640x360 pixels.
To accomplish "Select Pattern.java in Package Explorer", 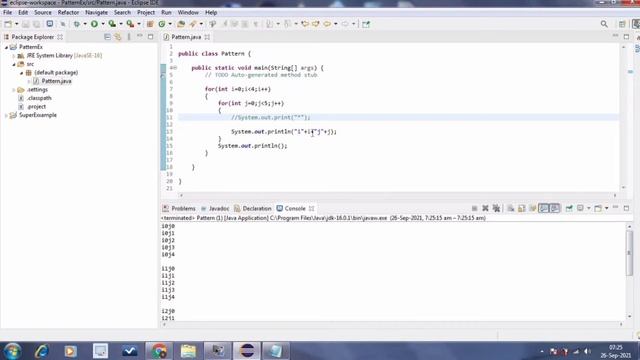I will [56, 81].
